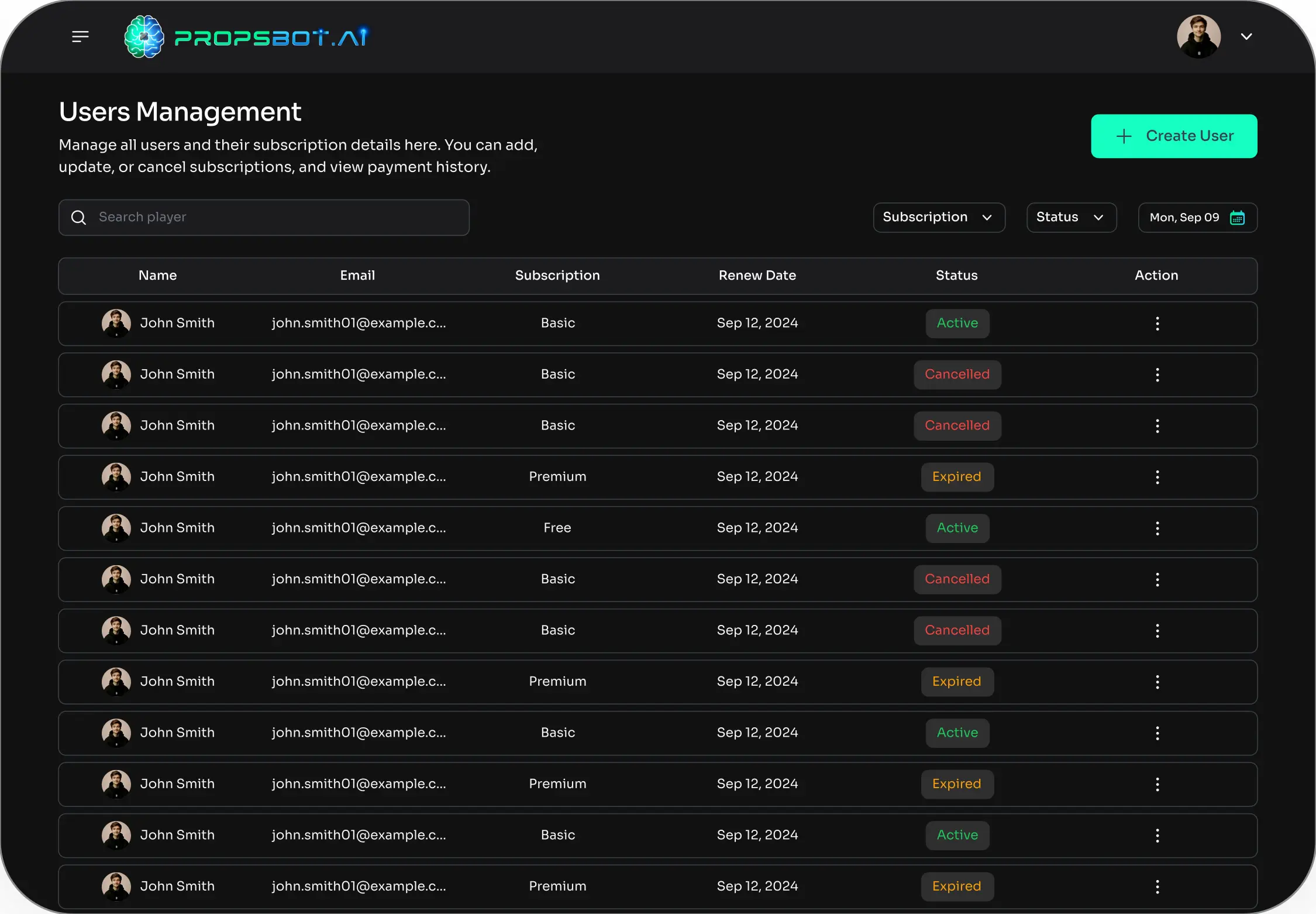Click the Cancelled badge in the seventh row

point(957,630)
